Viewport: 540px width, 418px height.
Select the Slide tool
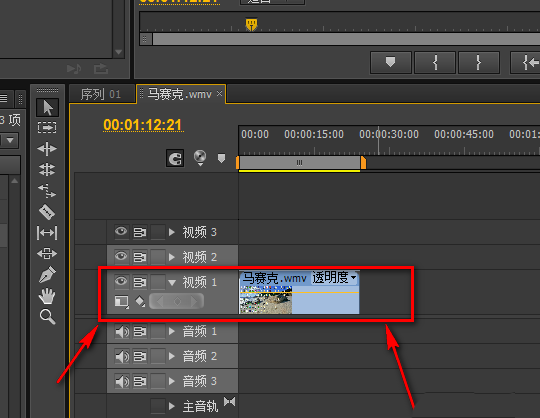click(x=47, y=254)
